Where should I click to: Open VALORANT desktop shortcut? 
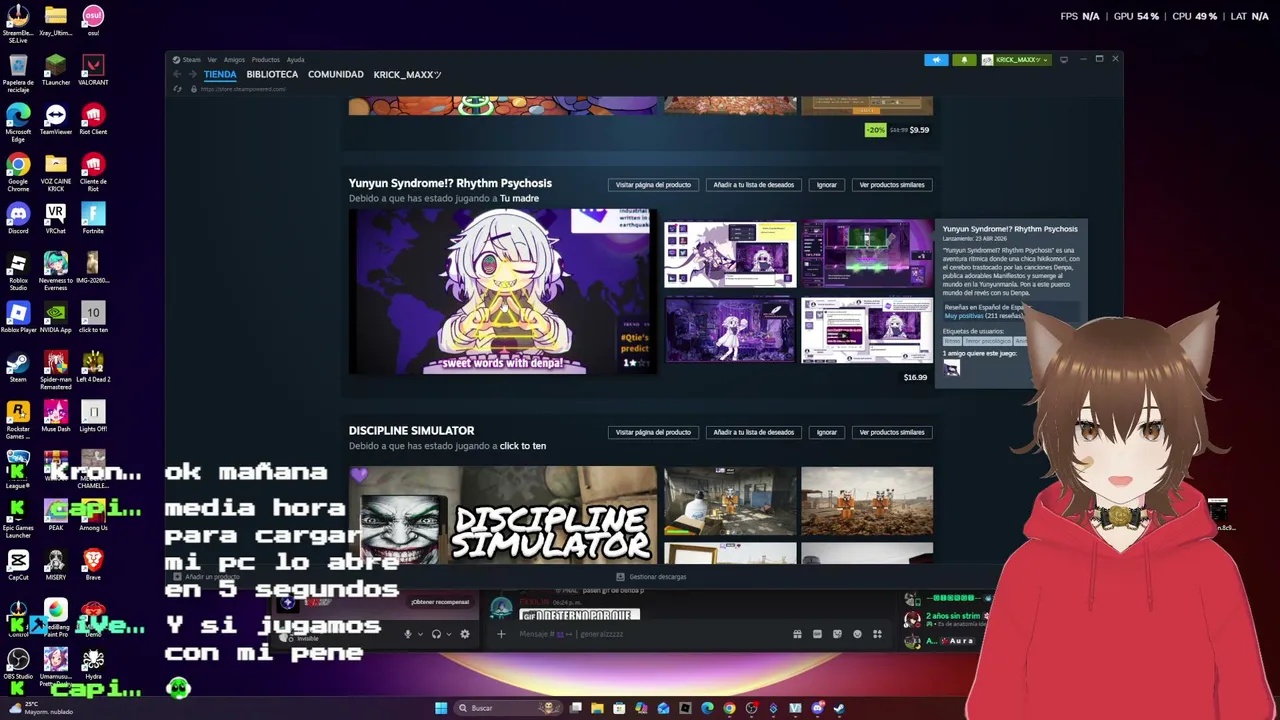[x=93, y=70]
